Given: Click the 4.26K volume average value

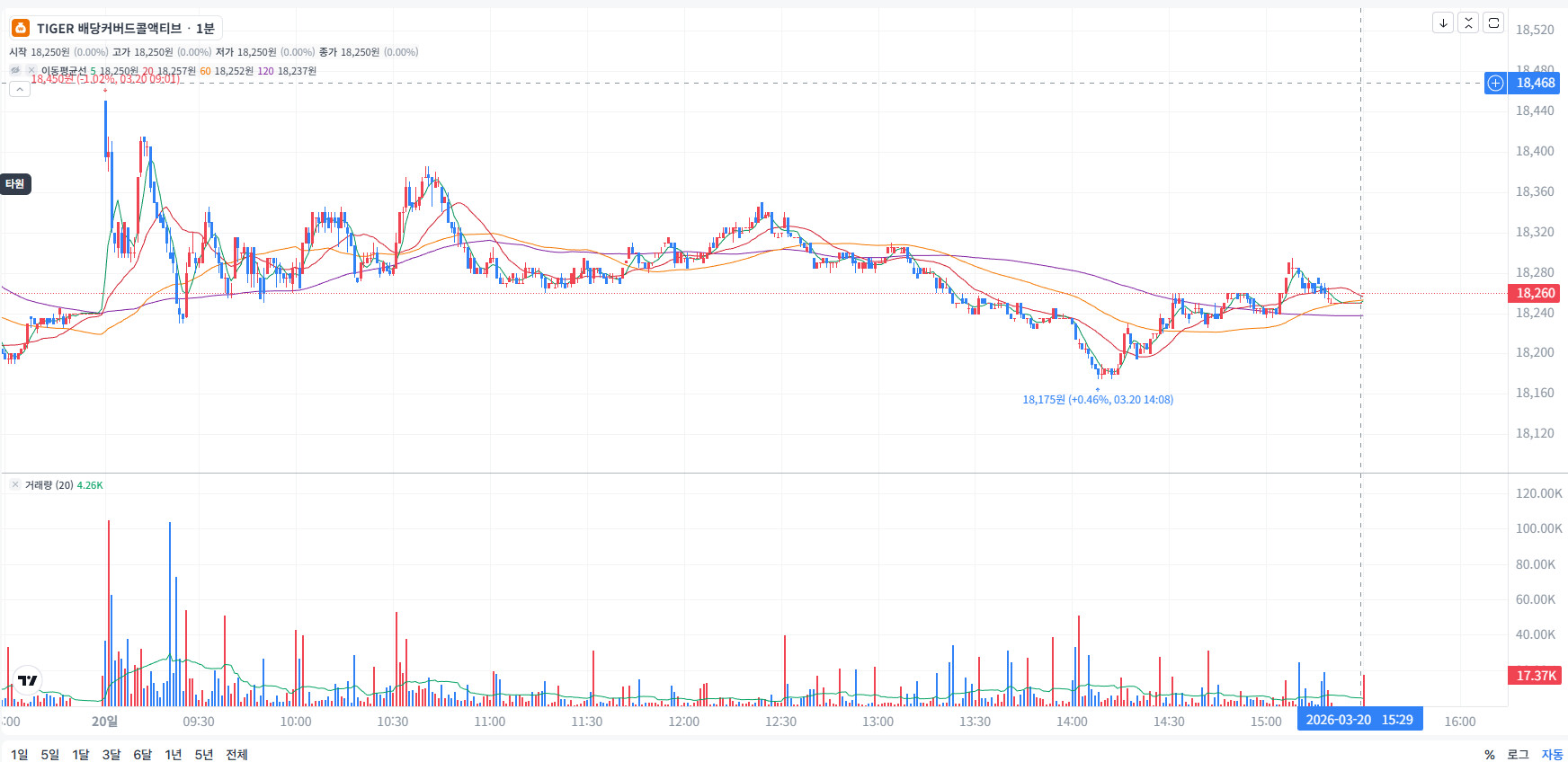Looking at the screenshot, I should [90, 485].
